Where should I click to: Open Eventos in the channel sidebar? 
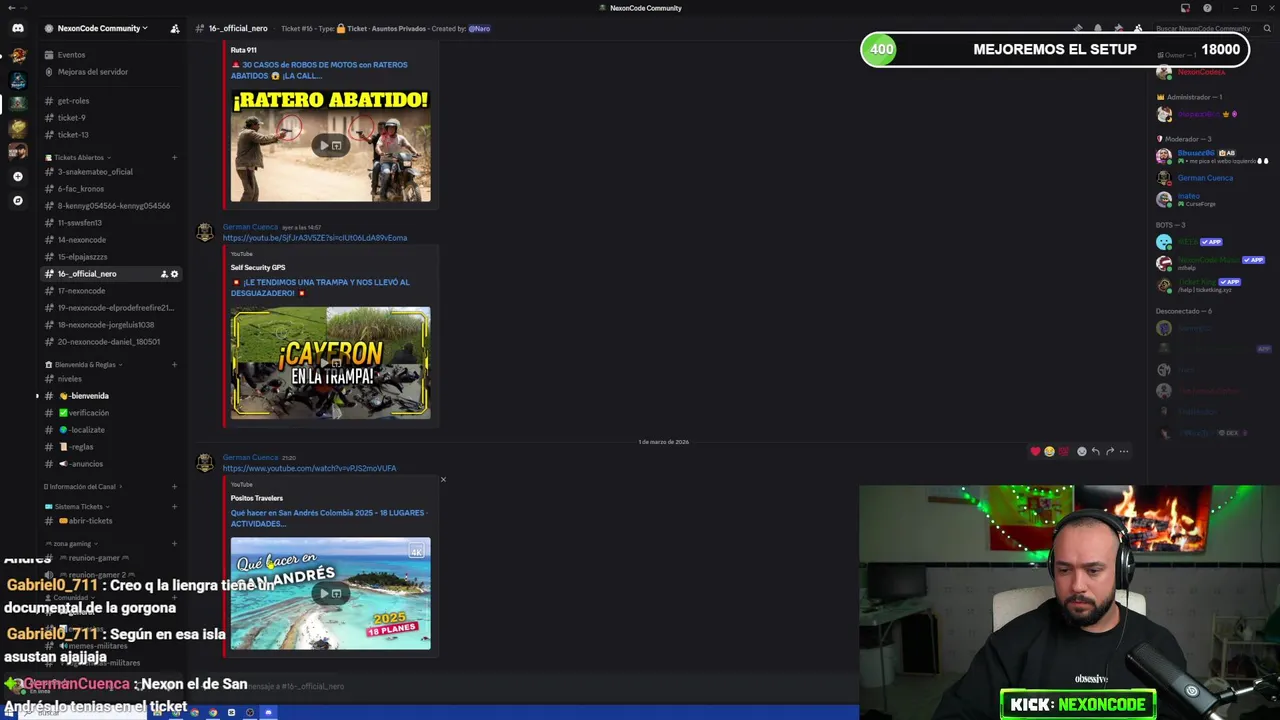71,55
